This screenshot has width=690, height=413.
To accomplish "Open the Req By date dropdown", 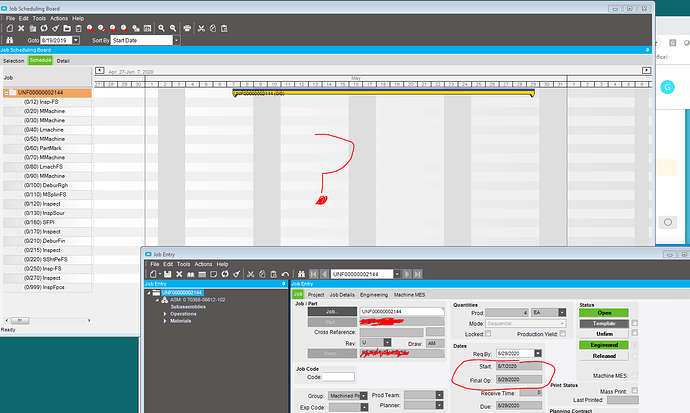I will [538, 353].
